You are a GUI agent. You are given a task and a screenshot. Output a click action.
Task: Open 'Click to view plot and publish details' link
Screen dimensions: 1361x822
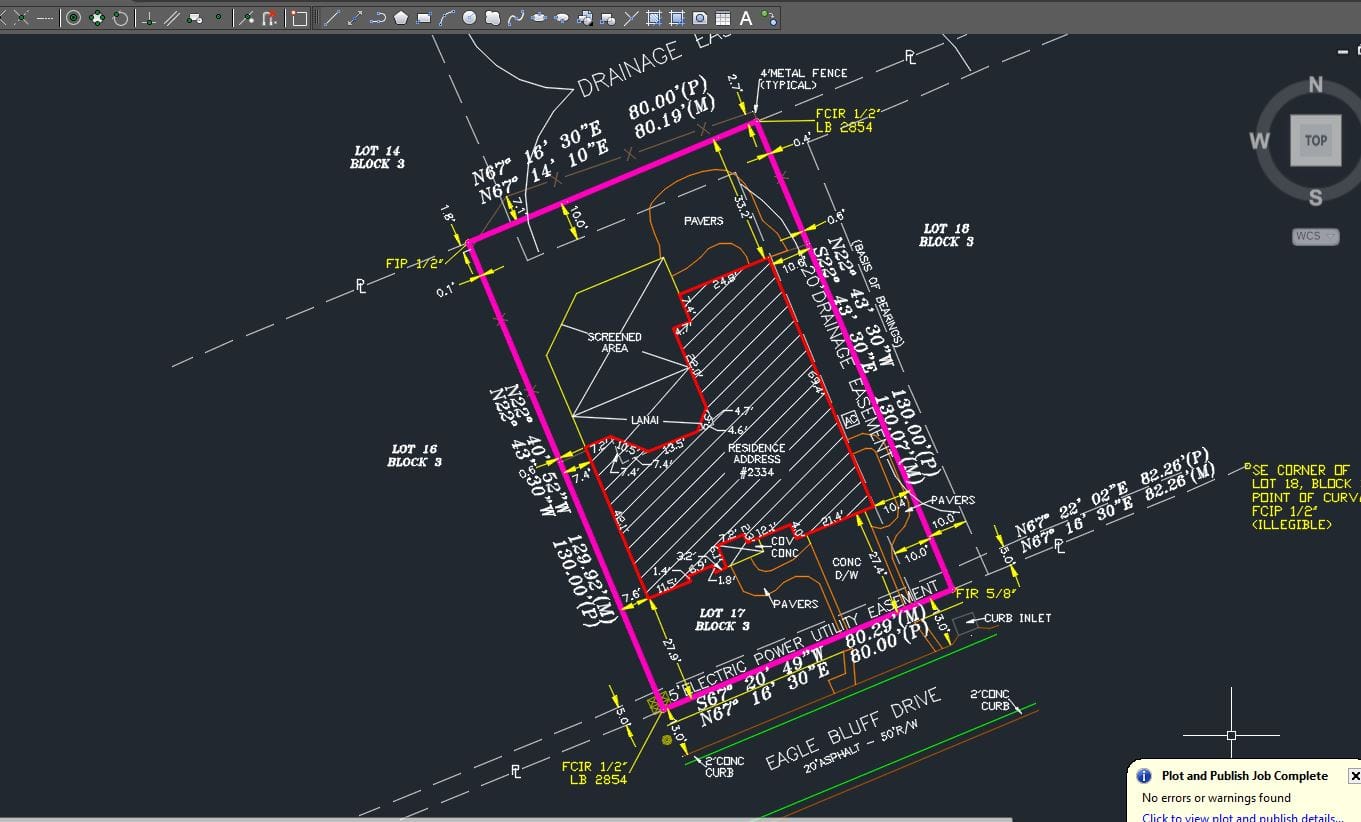point(1242,817)
